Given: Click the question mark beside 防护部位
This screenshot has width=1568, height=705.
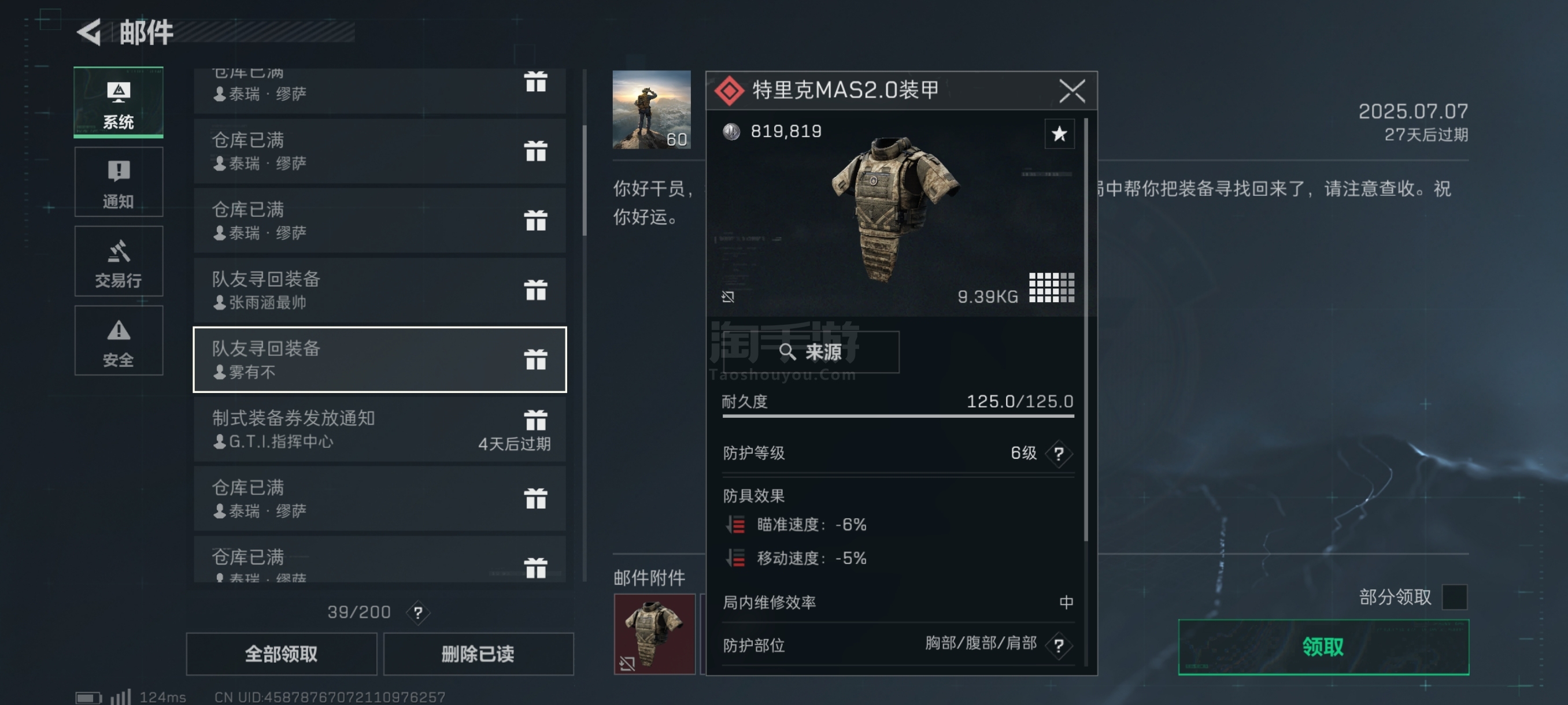Looking at the screenshot, I should tap(1059, 645).
